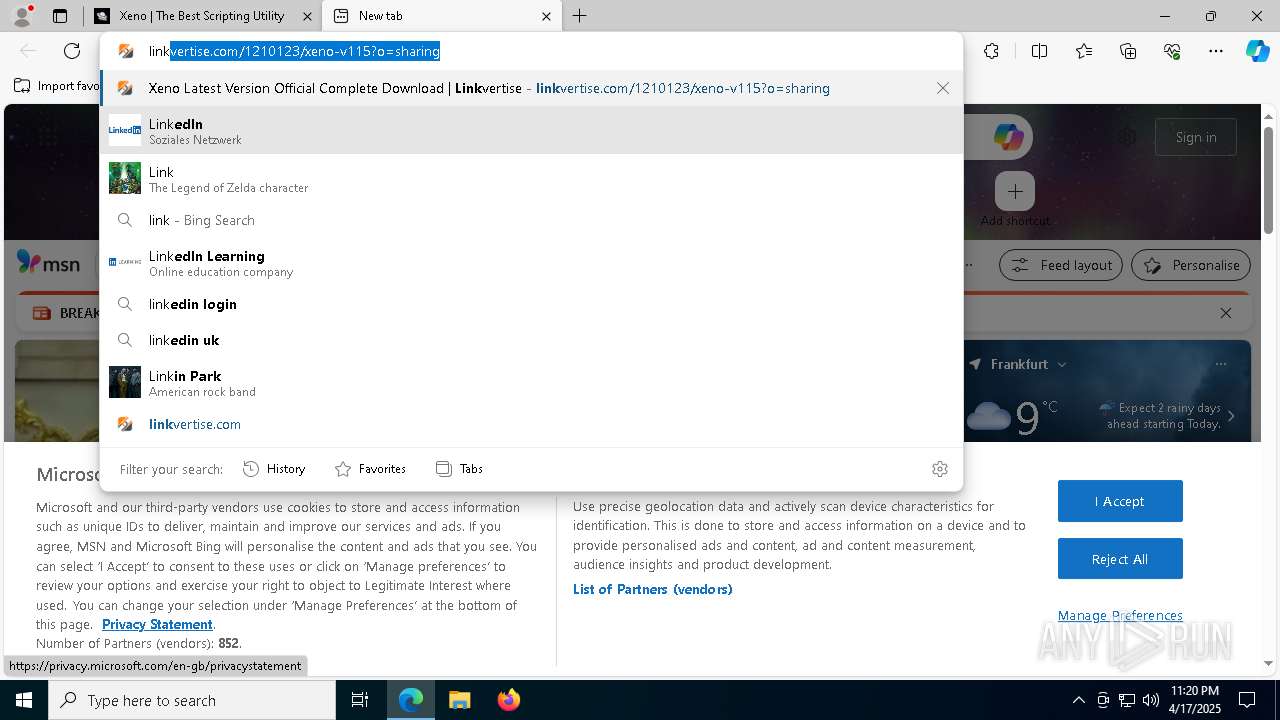Image resolution: width=1280 pixels, height=720 pixels.
Task: Click the Personalise button
Action: (1191, 265)
